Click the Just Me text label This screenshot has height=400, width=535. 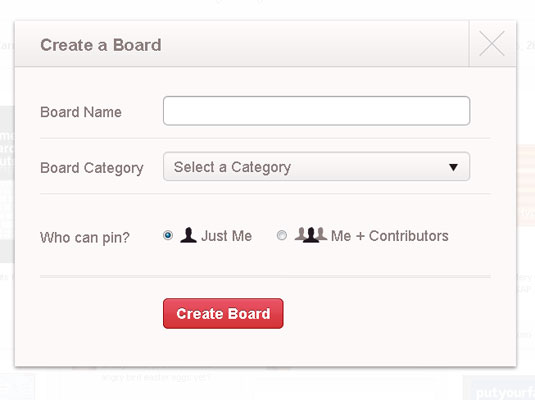(x=227, y=236)
